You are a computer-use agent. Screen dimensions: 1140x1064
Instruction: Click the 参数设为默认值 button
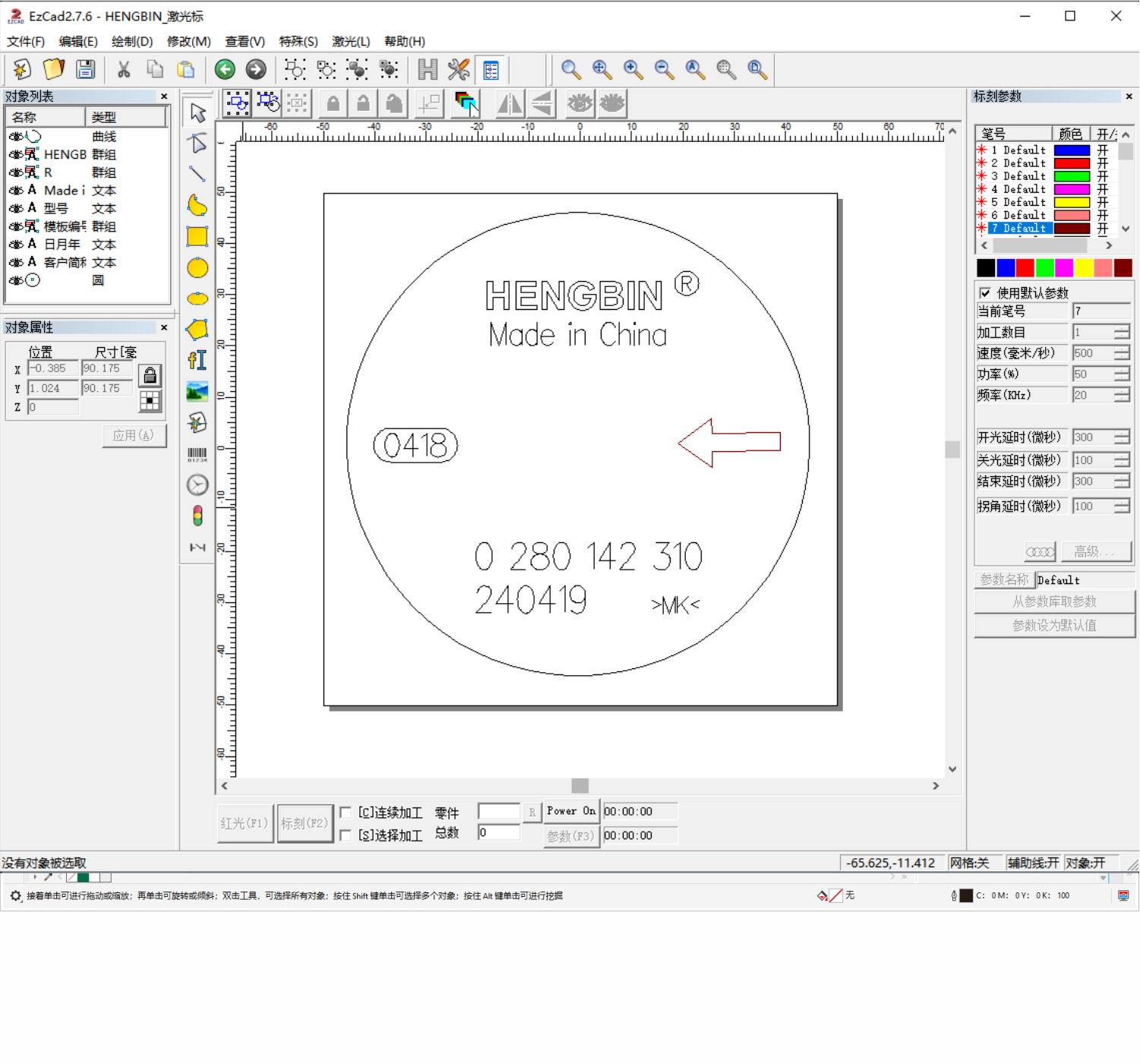coord(1054,626)
